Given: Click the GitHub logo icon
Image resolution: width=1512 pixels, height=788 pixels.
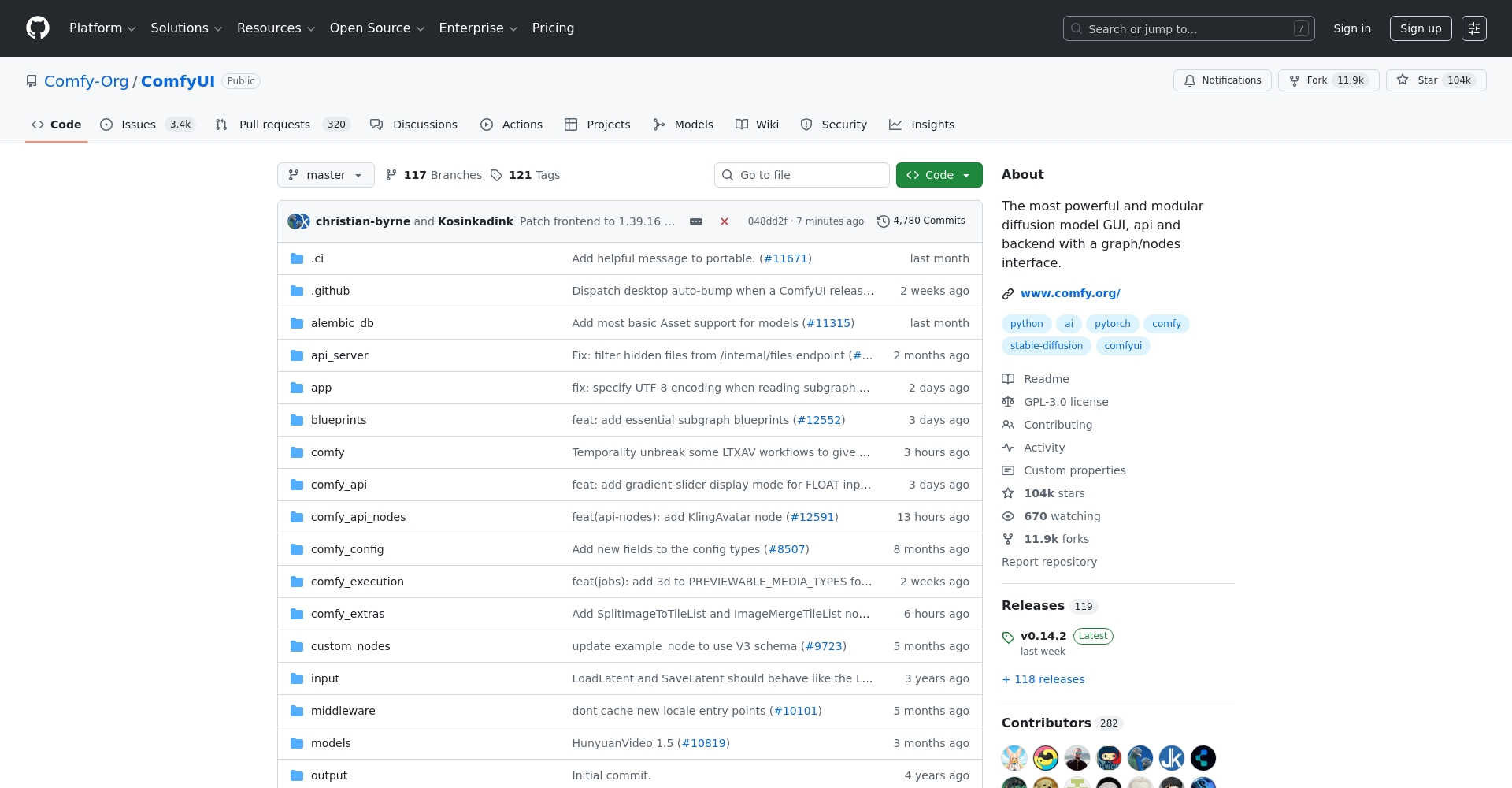Looking at the screenshot, I should pyautogui.click(x=38, y=28).
